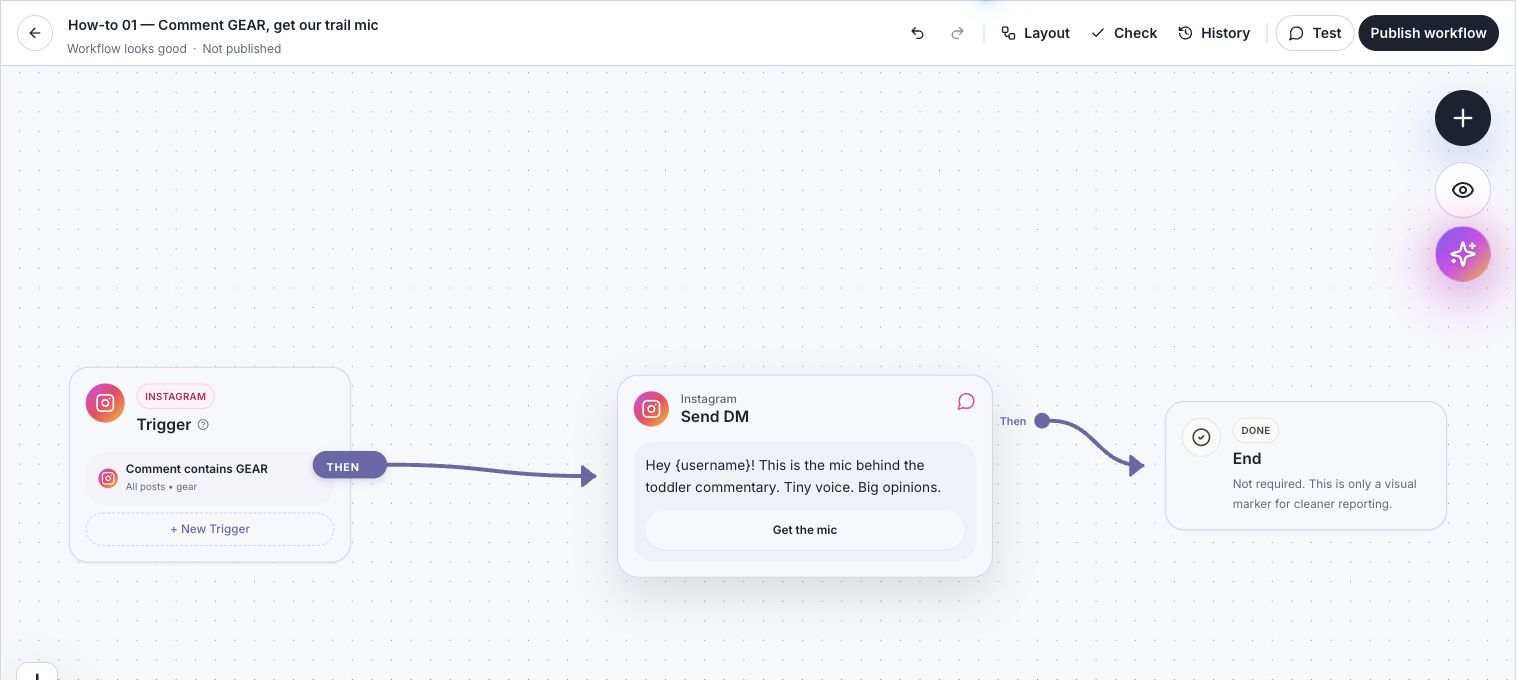
Task: Click the Test button
Action: point(1314,33)
